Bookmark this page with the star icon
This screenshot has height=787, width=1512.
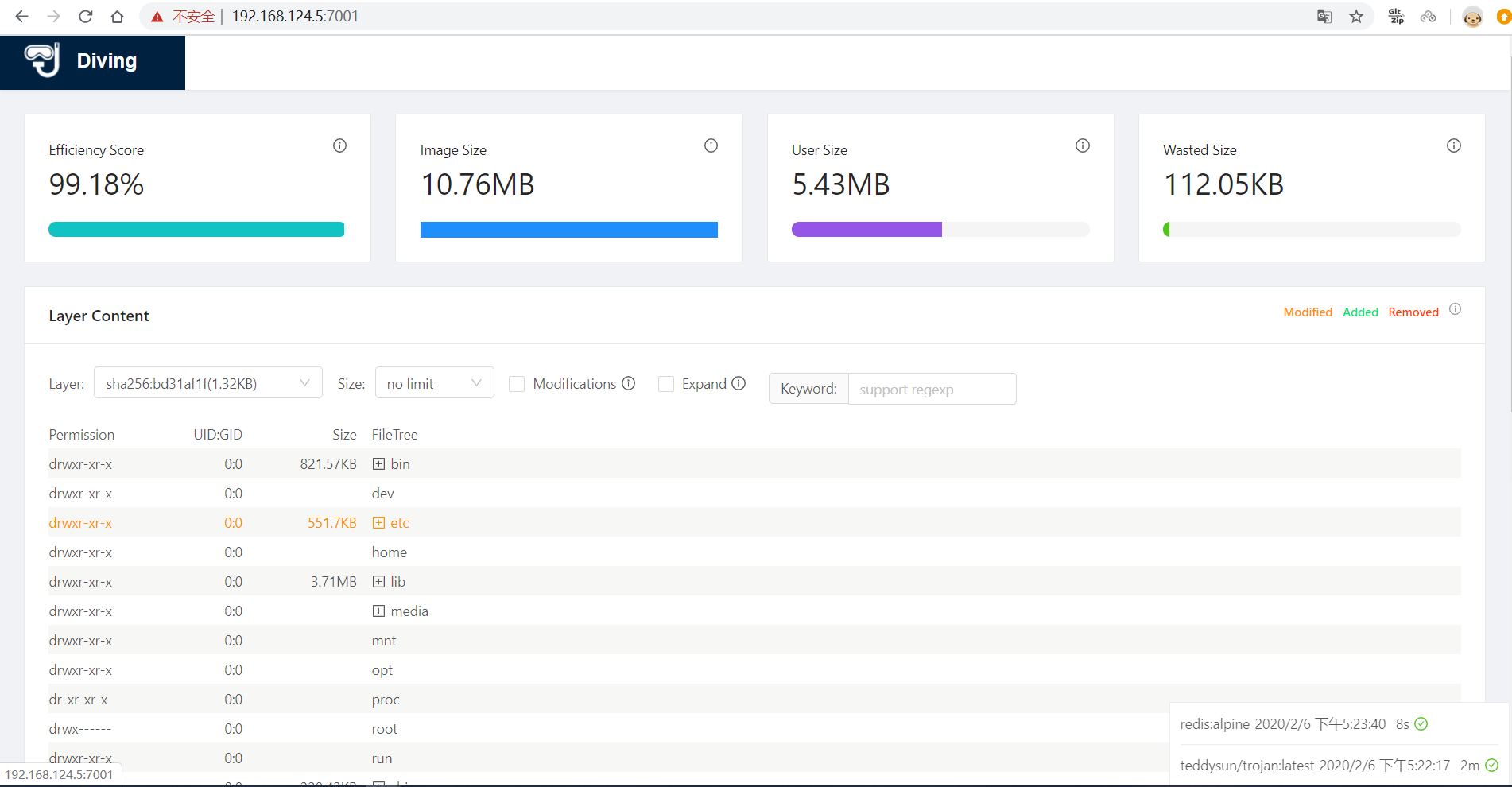click(1356, 17)
